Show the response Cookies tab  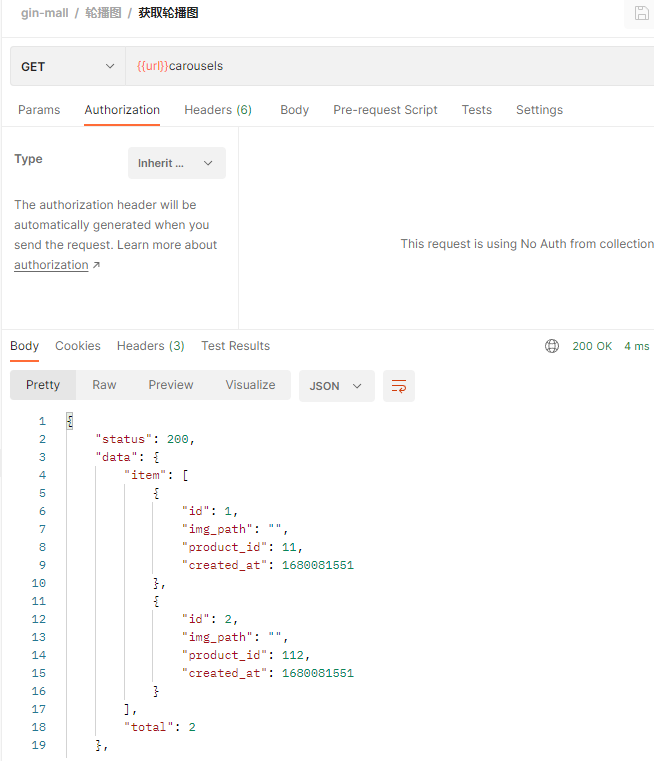pyautogui.click(x=78, y=346)
